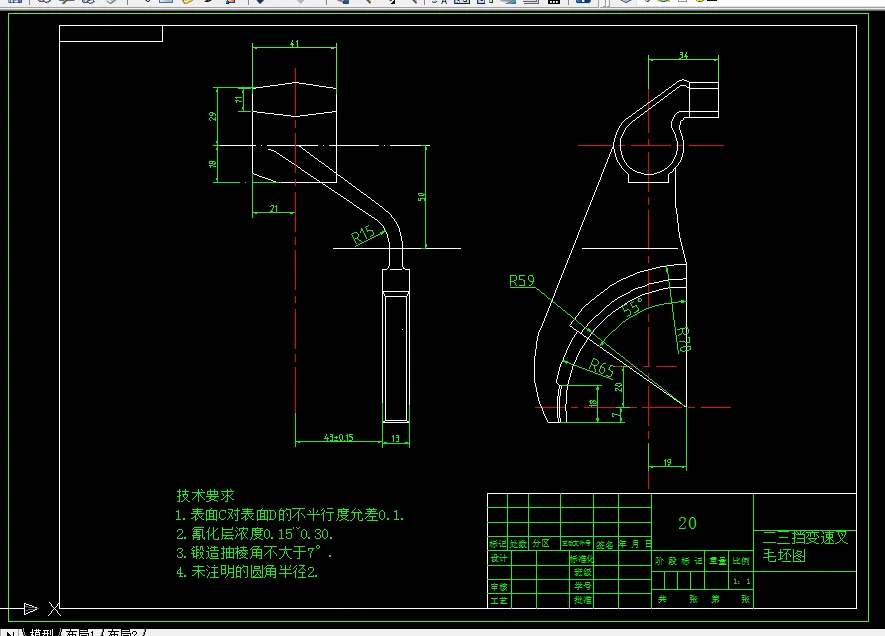Select the 19 horizontal dimension text
Screen dimensions: 885x636
[x=667, y=462]
